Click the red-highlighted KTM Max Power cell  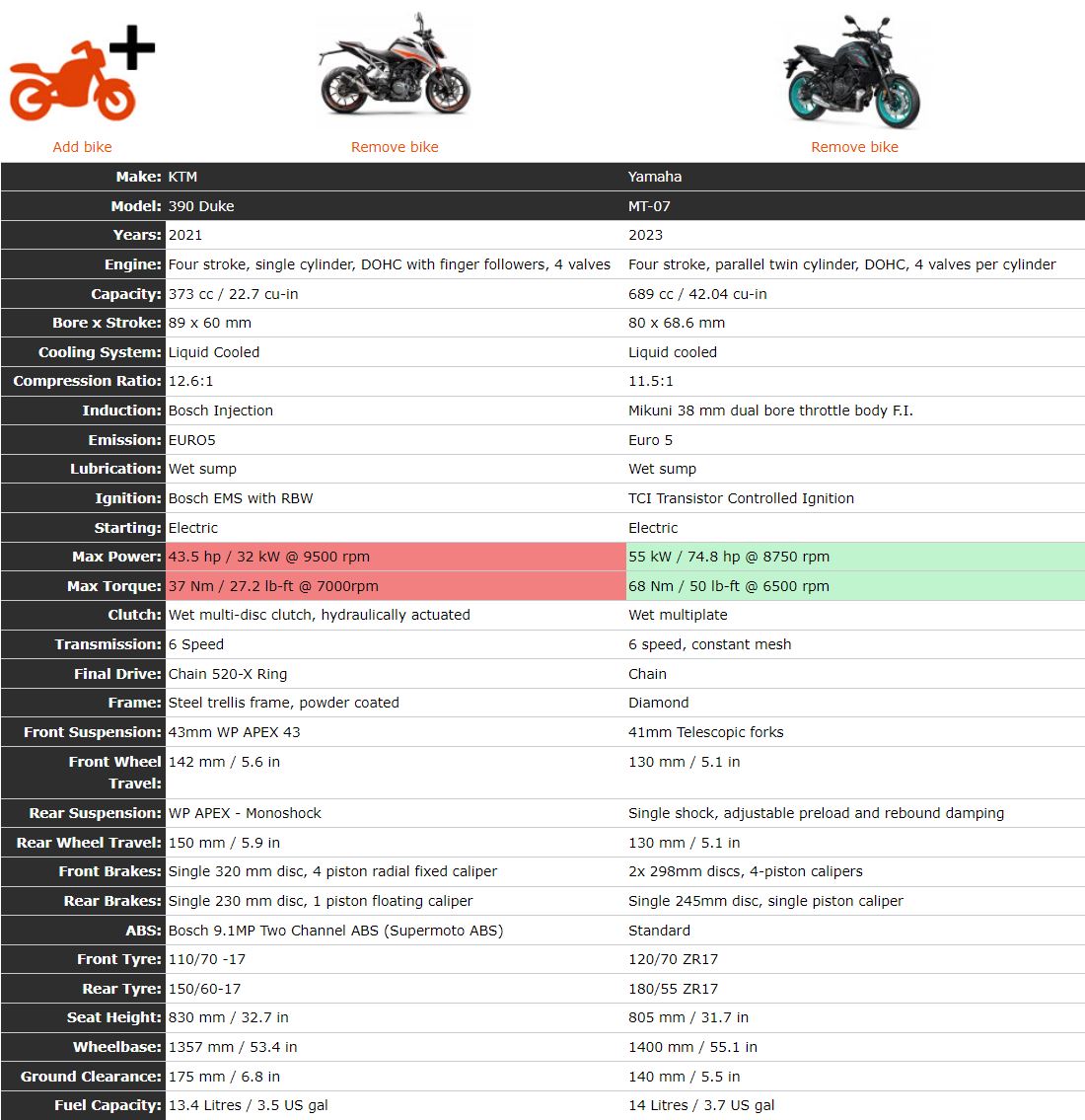[x=395, y=557]
